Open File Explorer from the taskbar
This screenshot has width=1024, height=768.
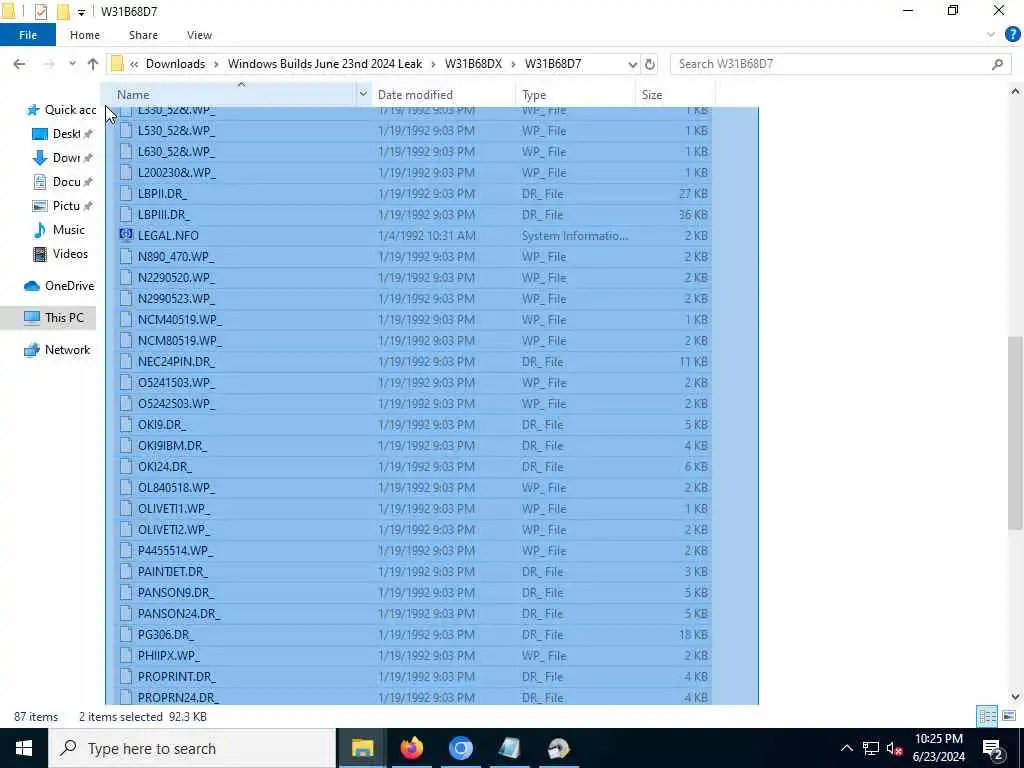pyautogui.click(x=362, y=748)
